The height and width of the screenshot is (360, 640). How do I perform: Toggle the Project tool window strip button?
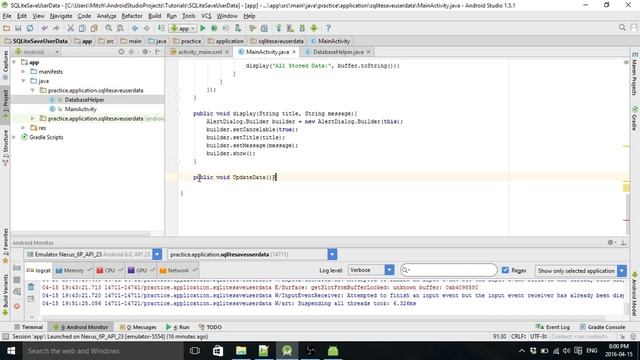5,104
